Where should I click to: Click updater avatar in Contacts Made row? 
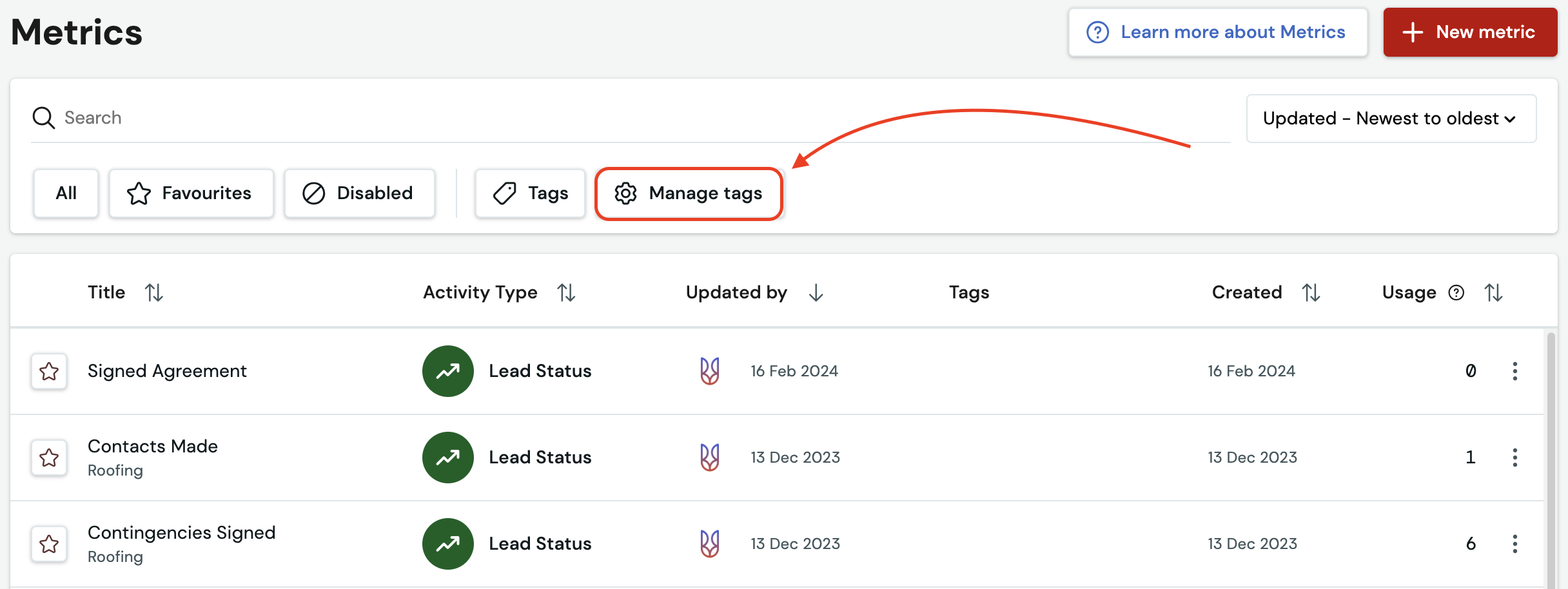click(x=710, y=458)
